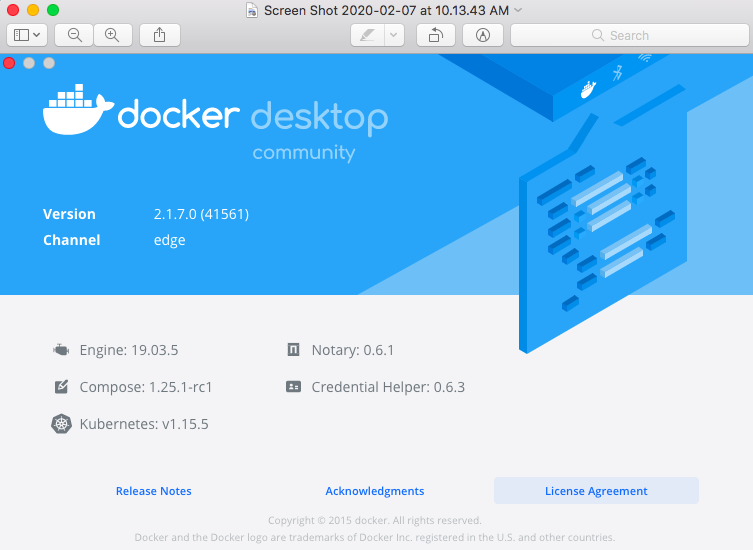Image resolution: width=753 pixels, height=550 pixels.
Task: Click the Kubernetes: v1.15.5 text
Action: [x=144, y=424]
